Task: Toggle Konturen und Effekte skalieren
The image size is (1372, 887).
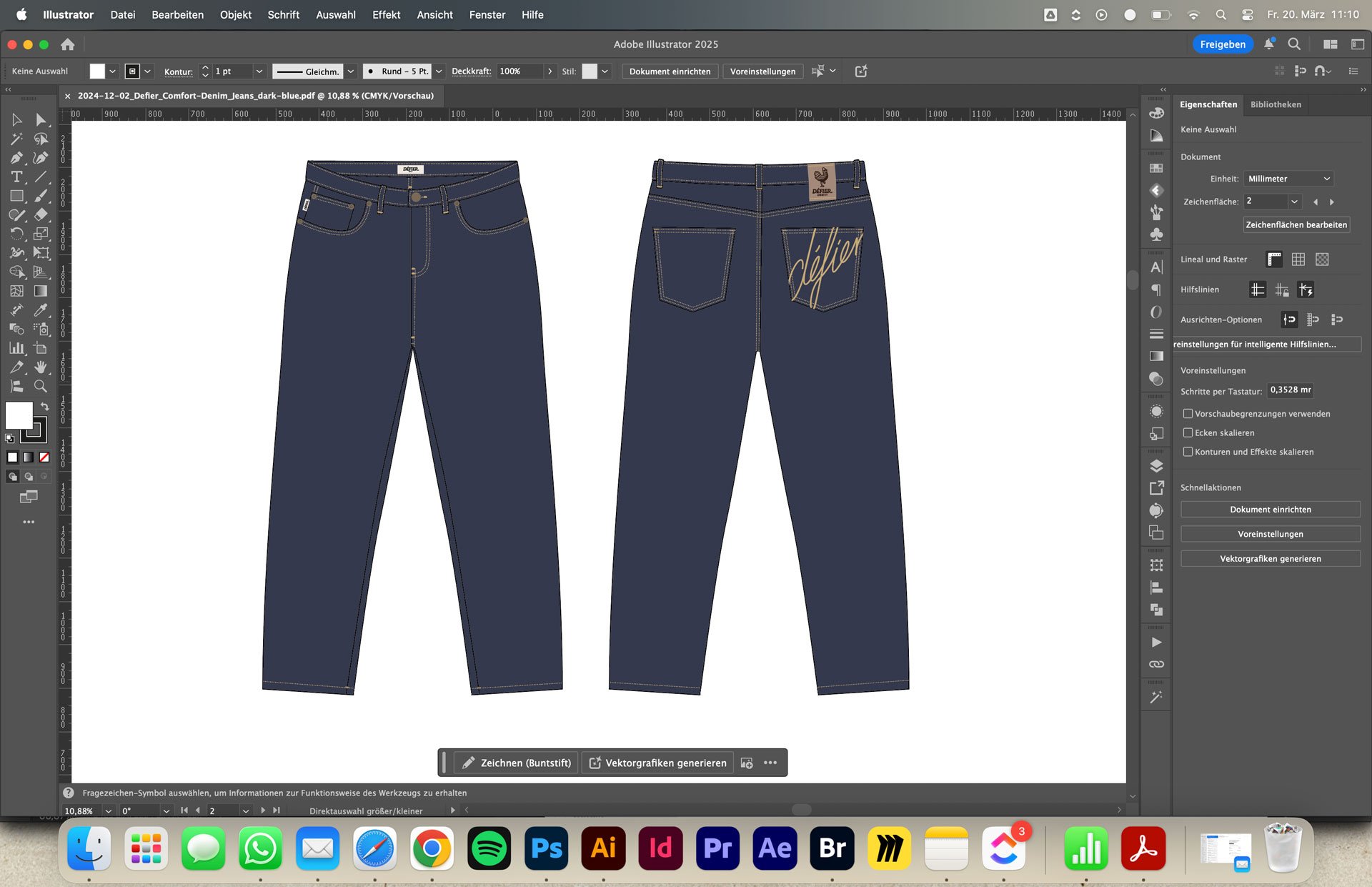Action: point(1188,452)
